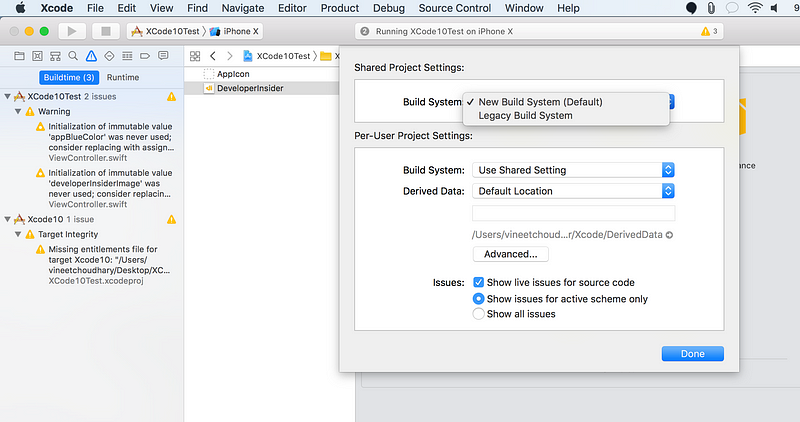Image resolution: width=800 pixels, height=422 pixels.
Task: Click the Apple menu logo
Action: (20, 8)
